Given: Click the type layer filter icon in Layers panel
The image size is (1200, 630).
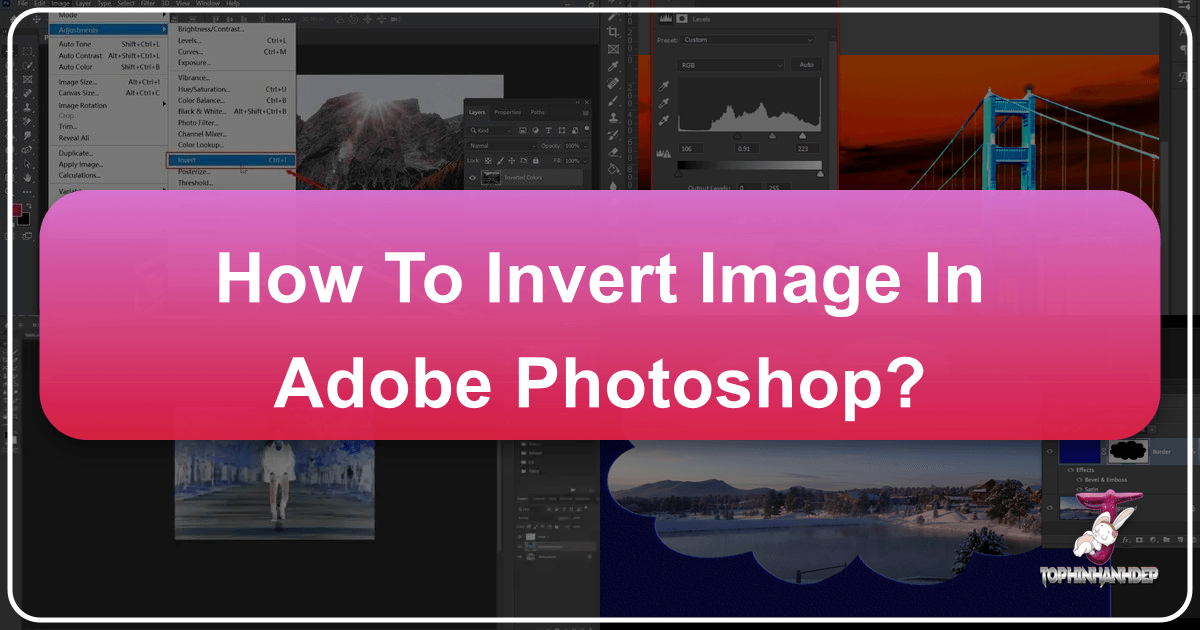Looking at the screenshot, I should click(549, 131).
